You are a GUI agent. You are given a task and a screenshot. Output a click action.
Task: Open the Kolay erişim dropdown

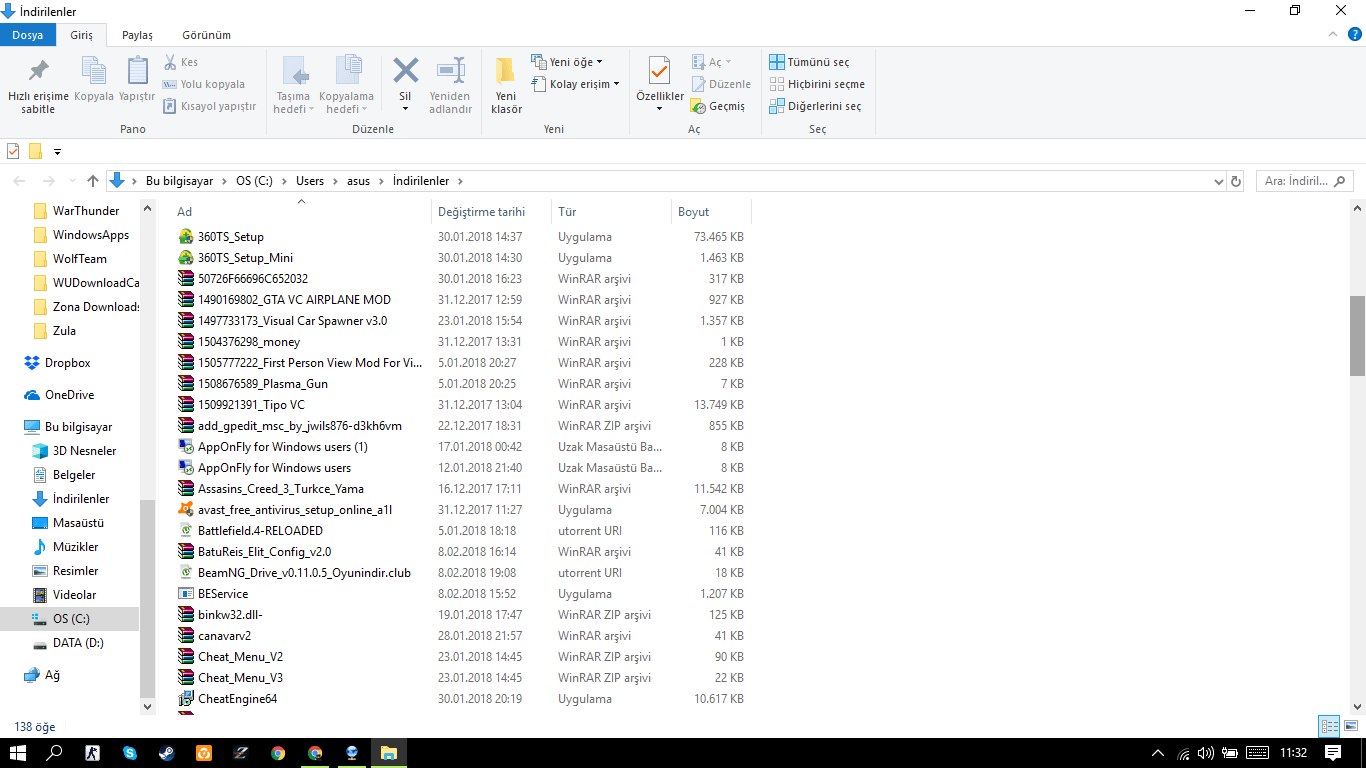tap(575, 84)
